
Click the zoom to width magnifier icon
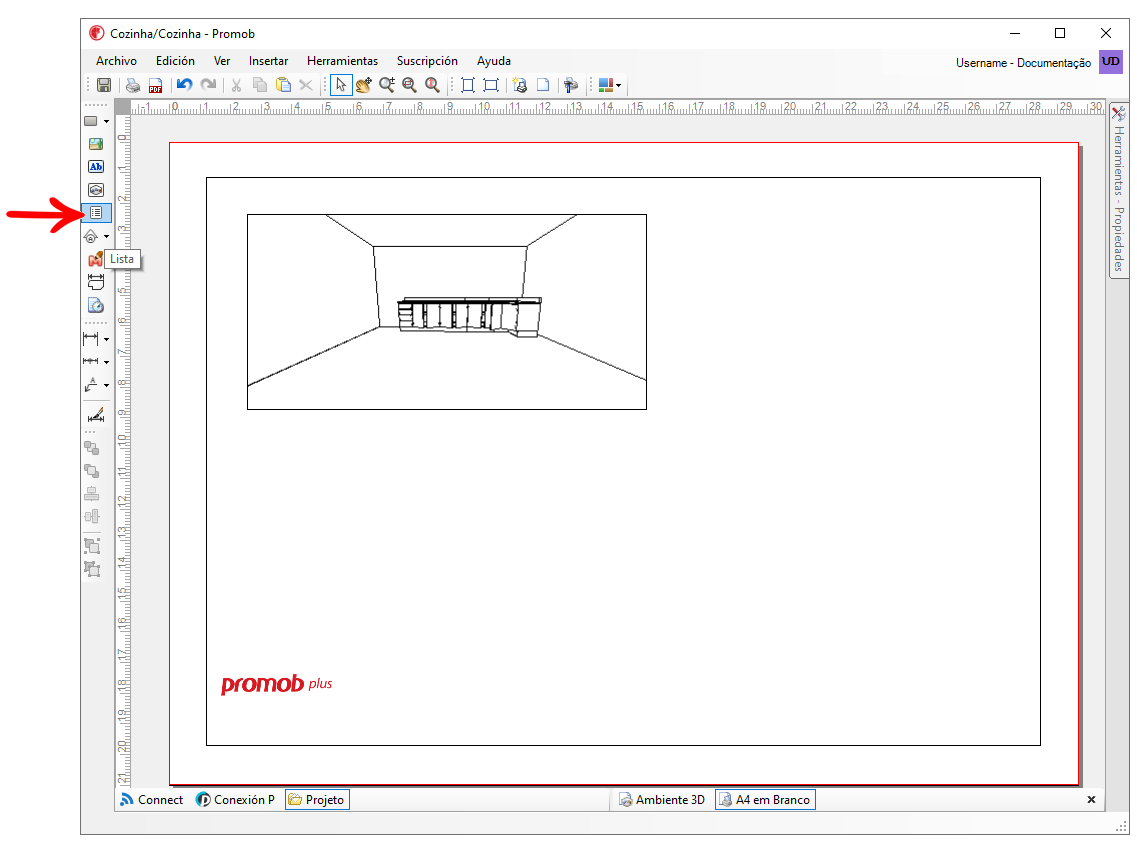coord(410,85)
